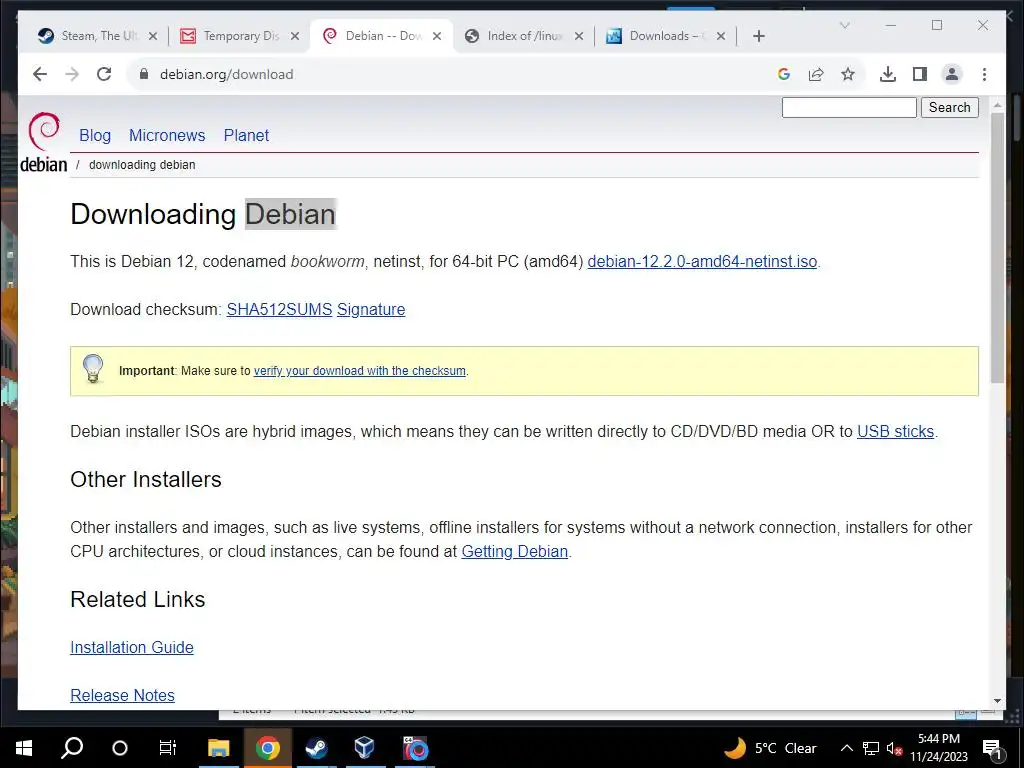Viewport: 1024px width, 768px height.
Task: Share this page using the share icon
Action: (816, 74)
